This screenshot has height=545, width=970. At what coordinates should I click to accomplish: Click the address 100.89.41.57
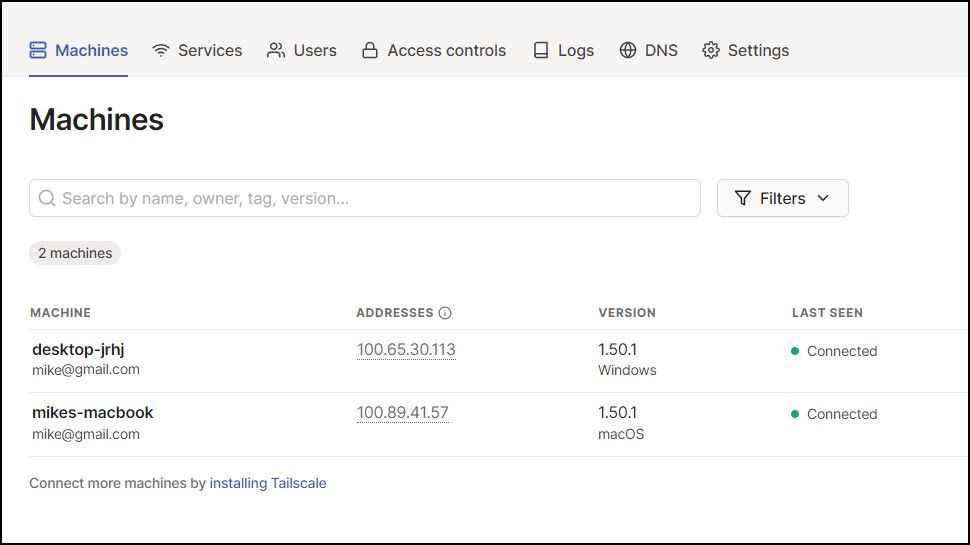[x=402, y=412]
